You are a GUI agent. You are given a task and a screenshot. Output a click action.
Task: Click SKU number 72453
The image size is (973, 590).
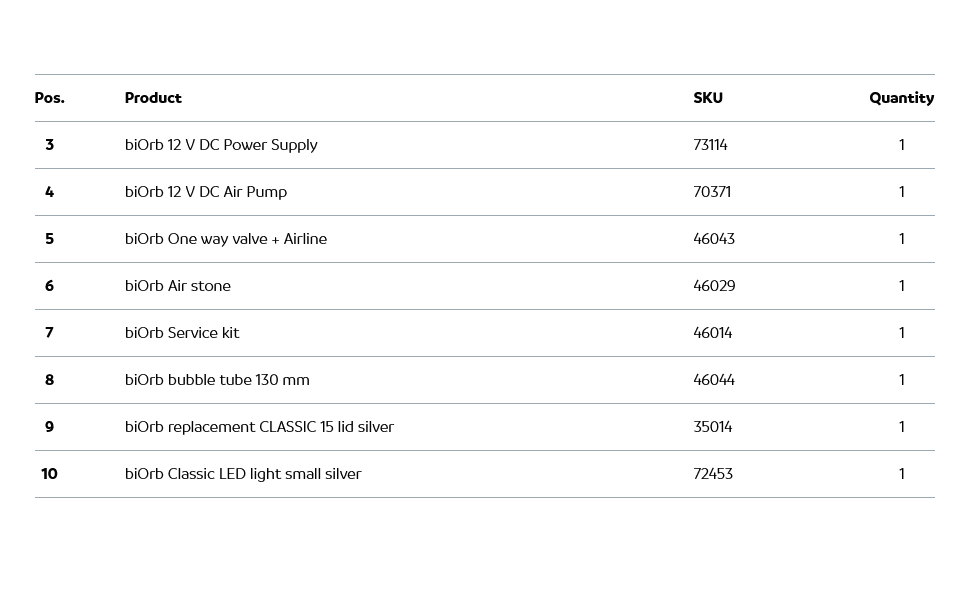coord(713,474)
